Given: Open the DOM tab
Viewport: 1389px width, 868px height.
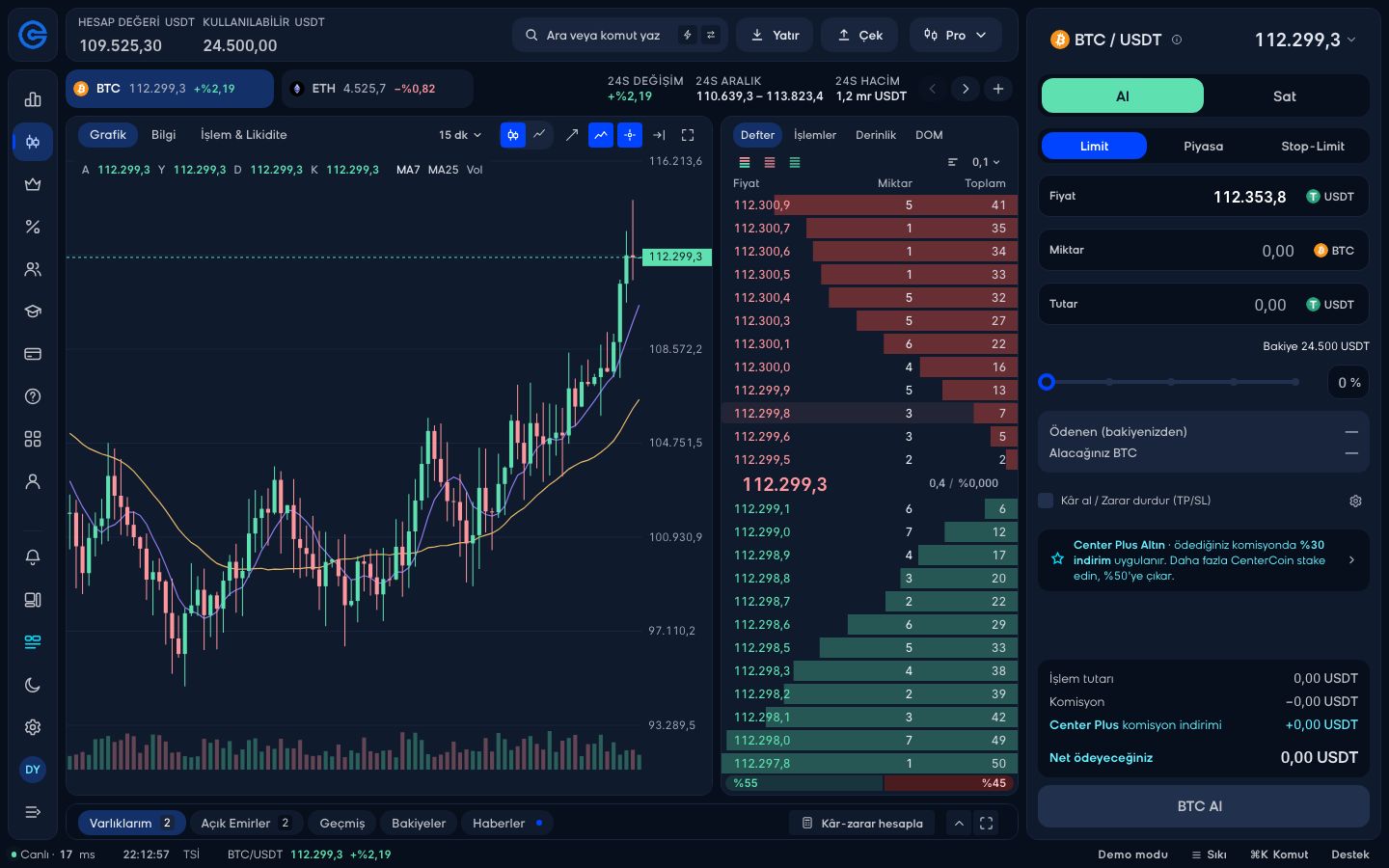Looking at the screenshot, I should 929,135.
